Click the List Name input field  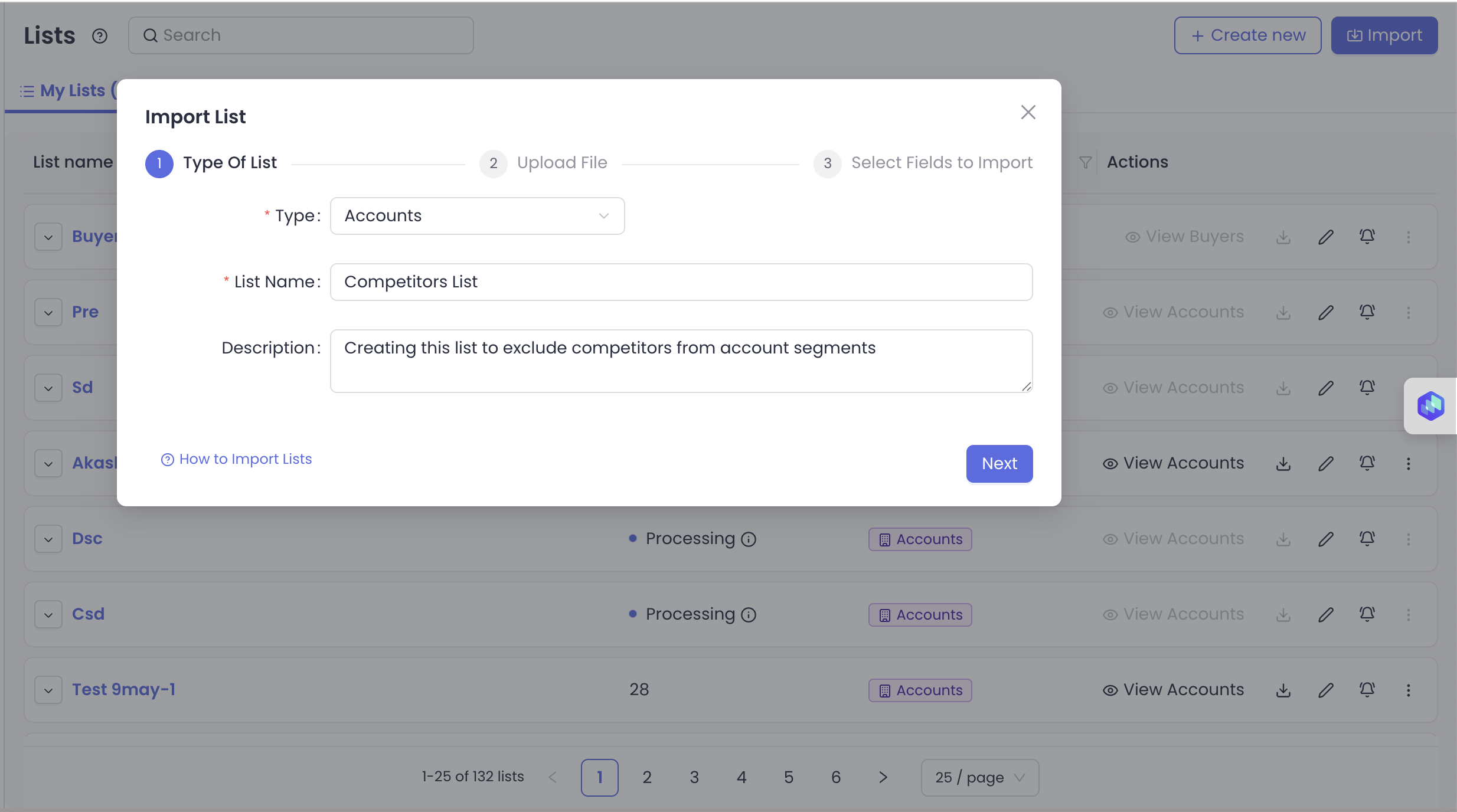(681, 282)
